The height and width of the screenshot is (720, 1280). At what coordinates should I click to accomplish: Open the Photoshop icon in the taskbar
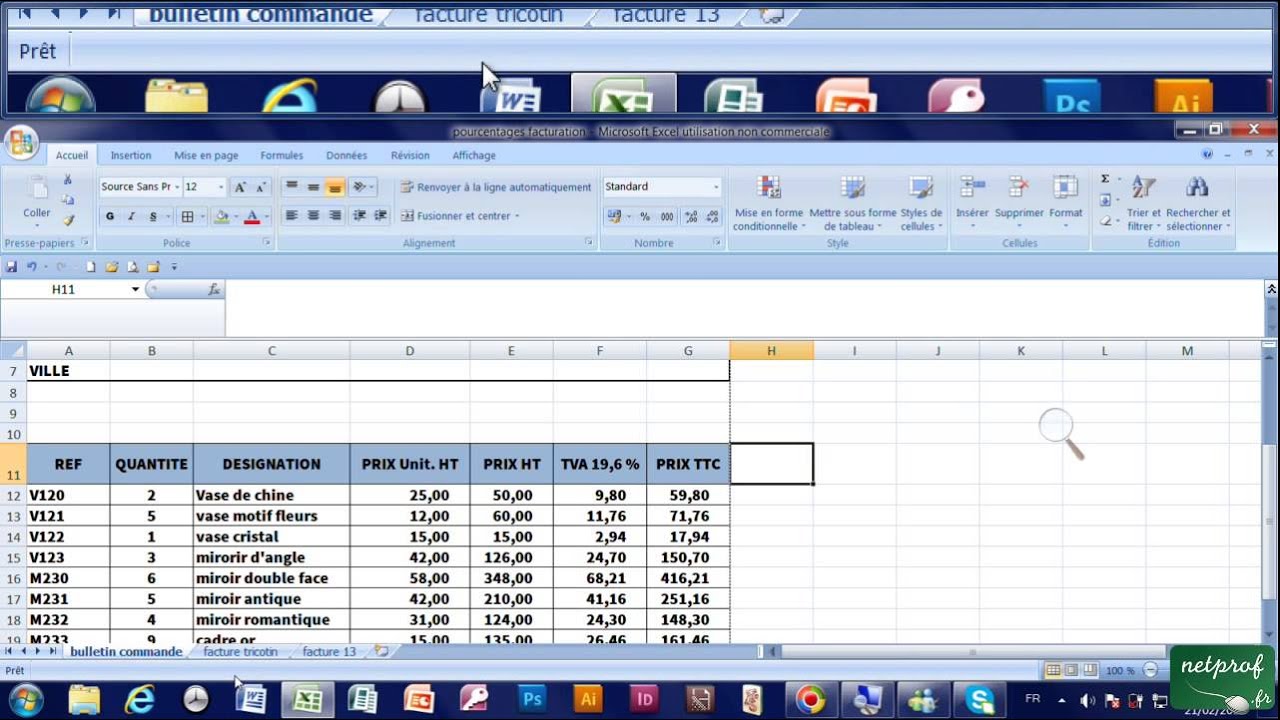point(532,699)
